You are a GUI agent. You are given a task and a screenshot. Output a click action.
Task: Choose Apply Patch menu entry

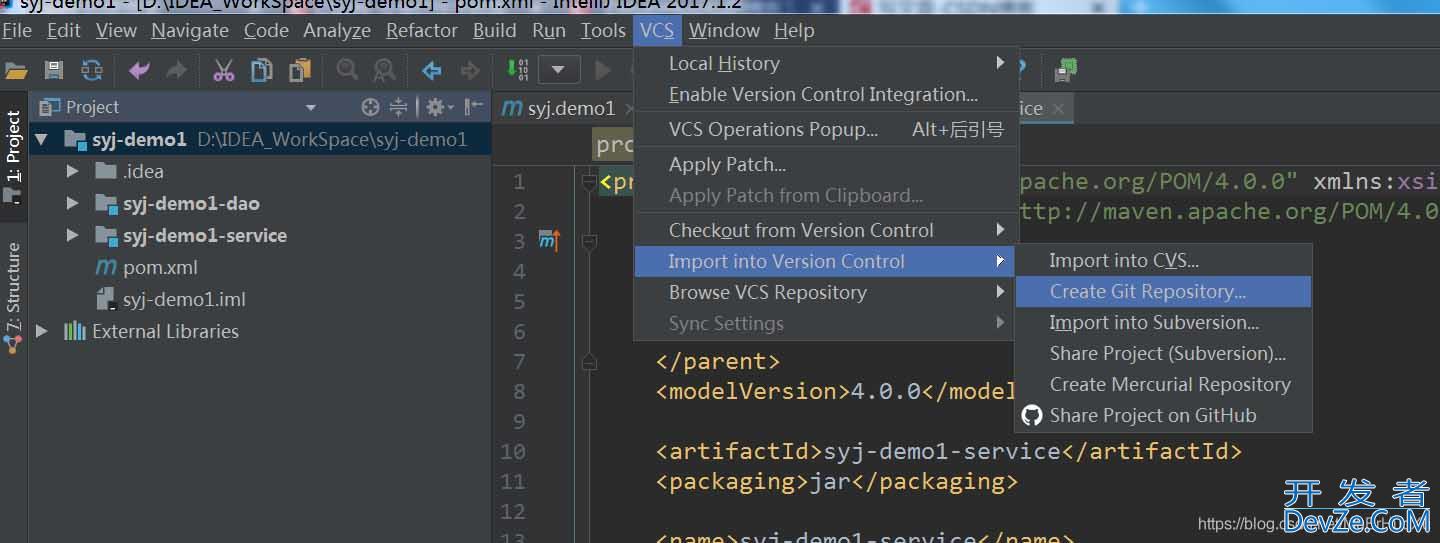click(826, 164)
